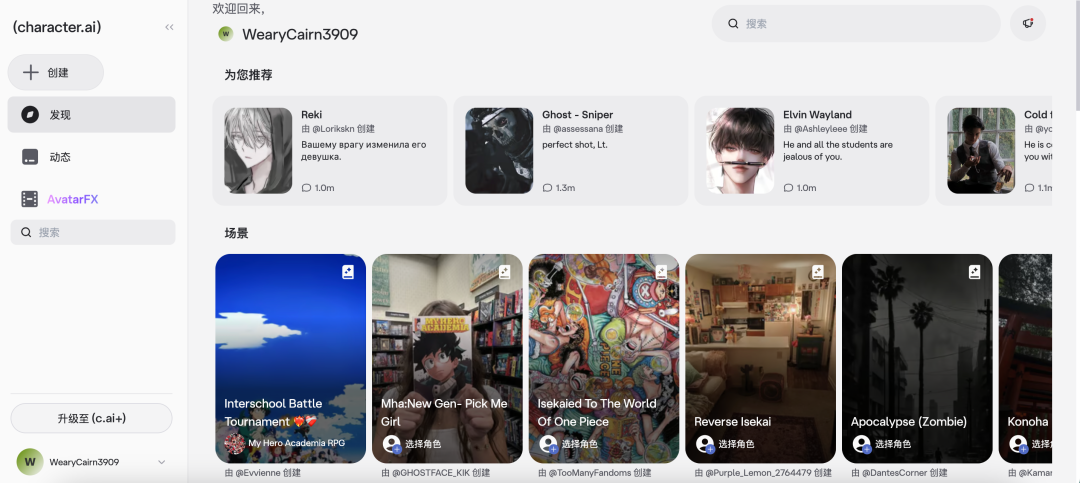Click the announcement megaphone icon
1080x483 pixels.
(1027, 24)
